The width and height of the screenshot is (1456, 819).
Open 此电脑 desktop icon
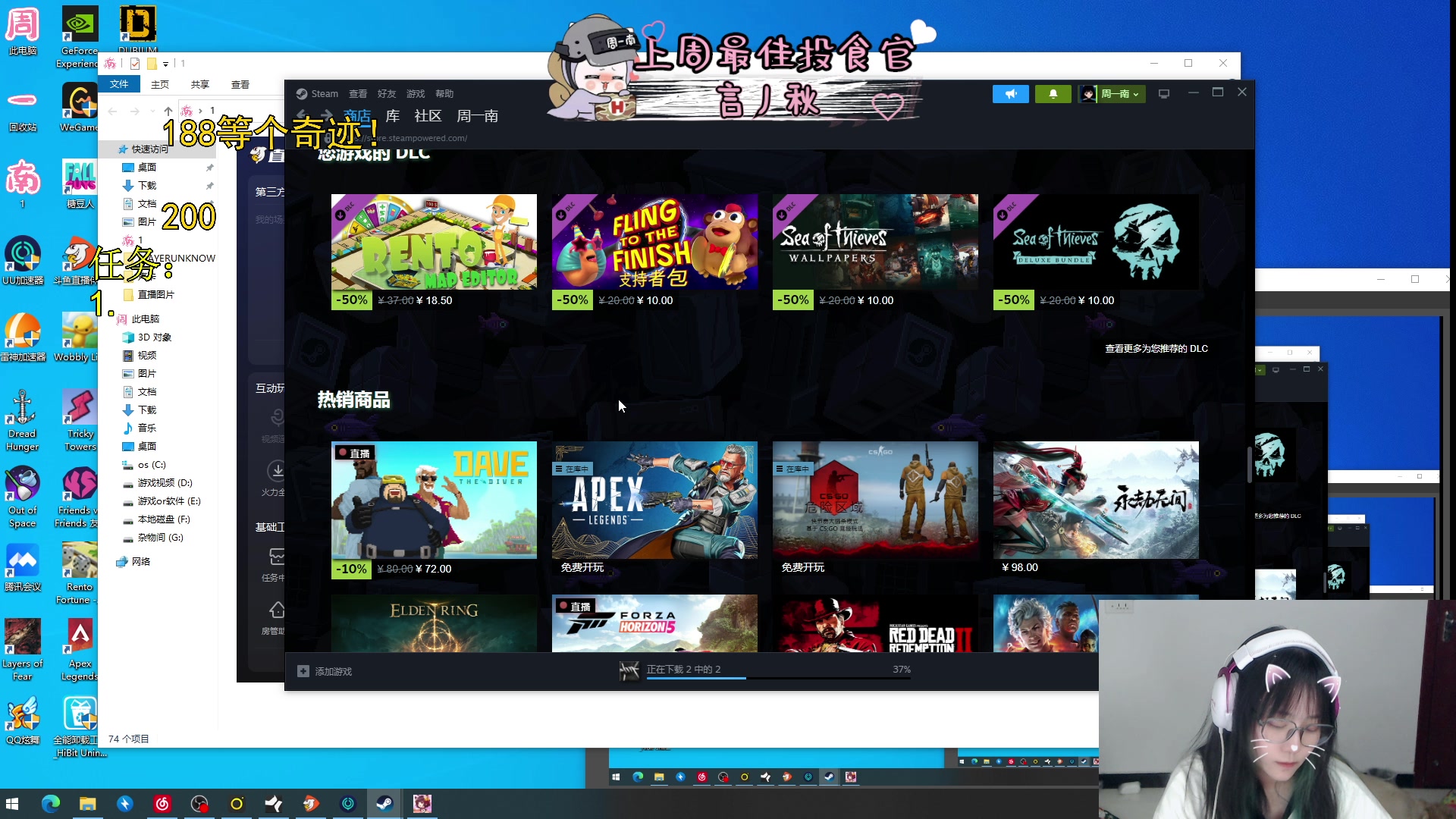click(x=23, y=32)
